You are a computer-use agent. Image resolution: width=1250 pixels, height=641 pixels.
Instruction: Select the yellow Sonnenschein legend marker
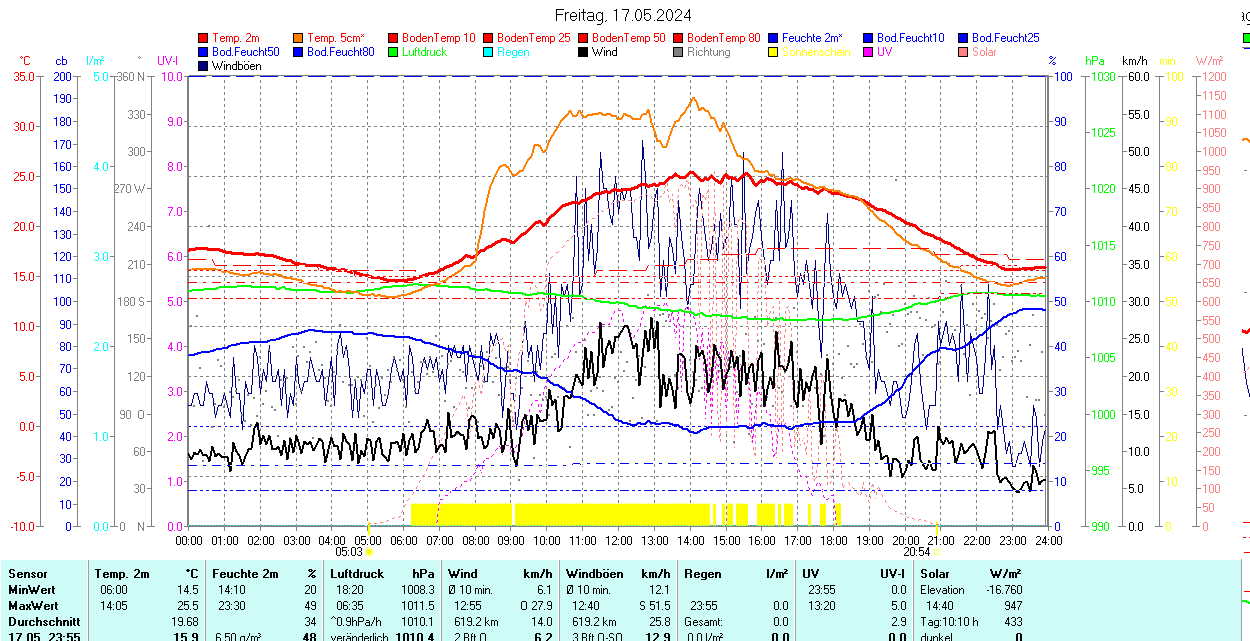click(774, 52)
